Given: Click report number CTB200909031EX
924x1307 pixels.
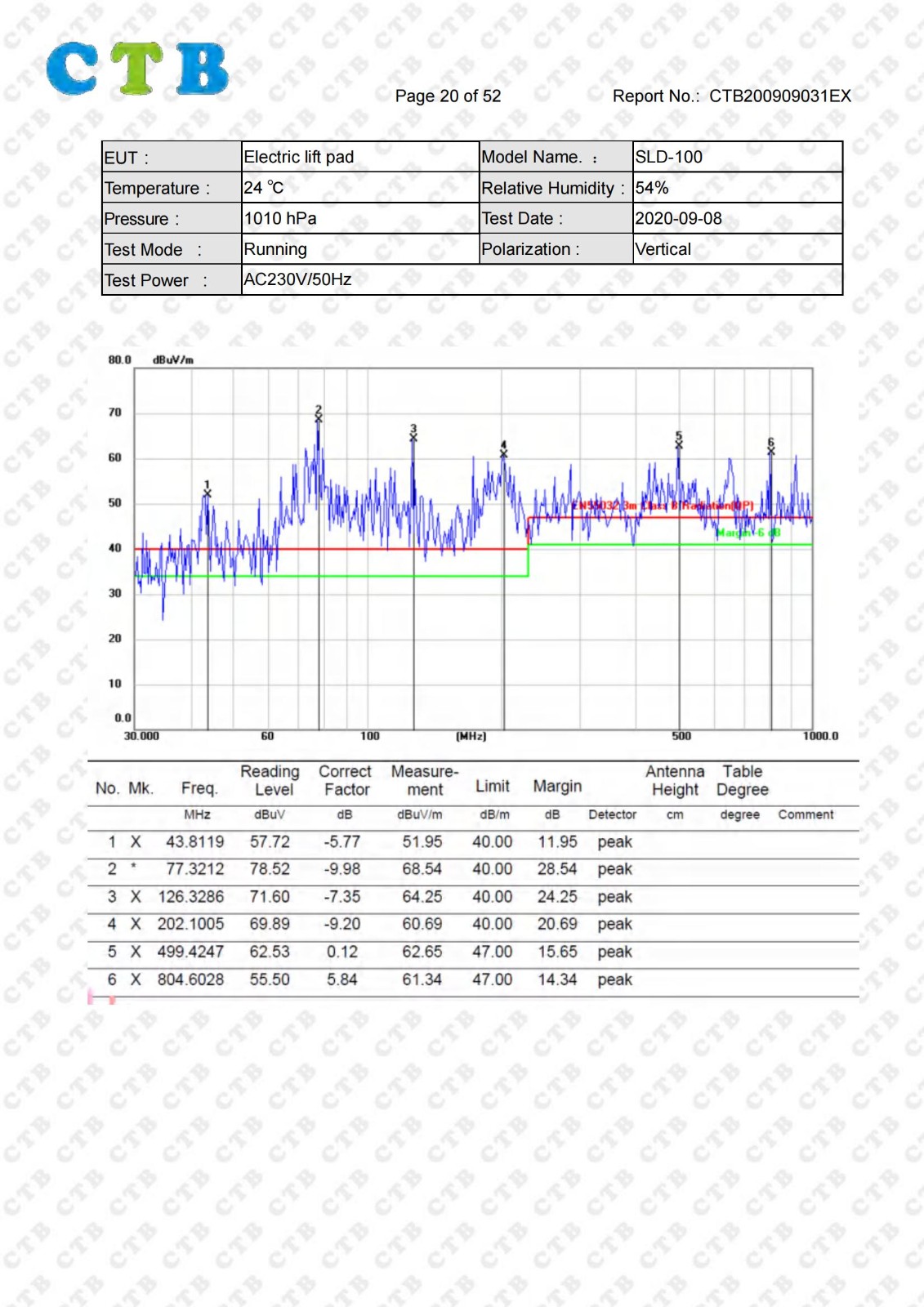Looking at the screenshot, I should 779,96.
